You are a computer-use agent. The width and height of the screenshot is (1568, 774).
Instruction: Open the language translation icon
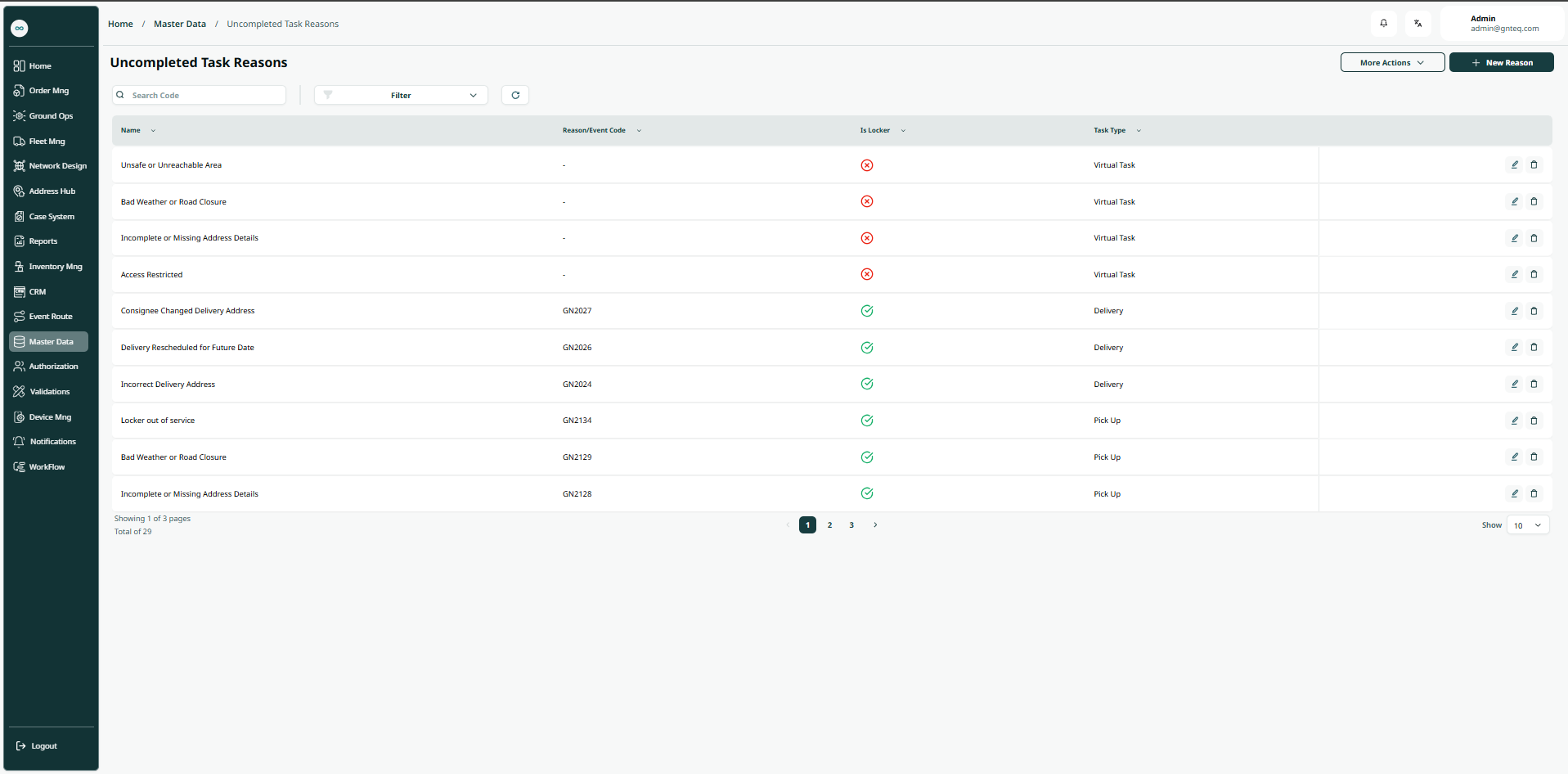1417,24
